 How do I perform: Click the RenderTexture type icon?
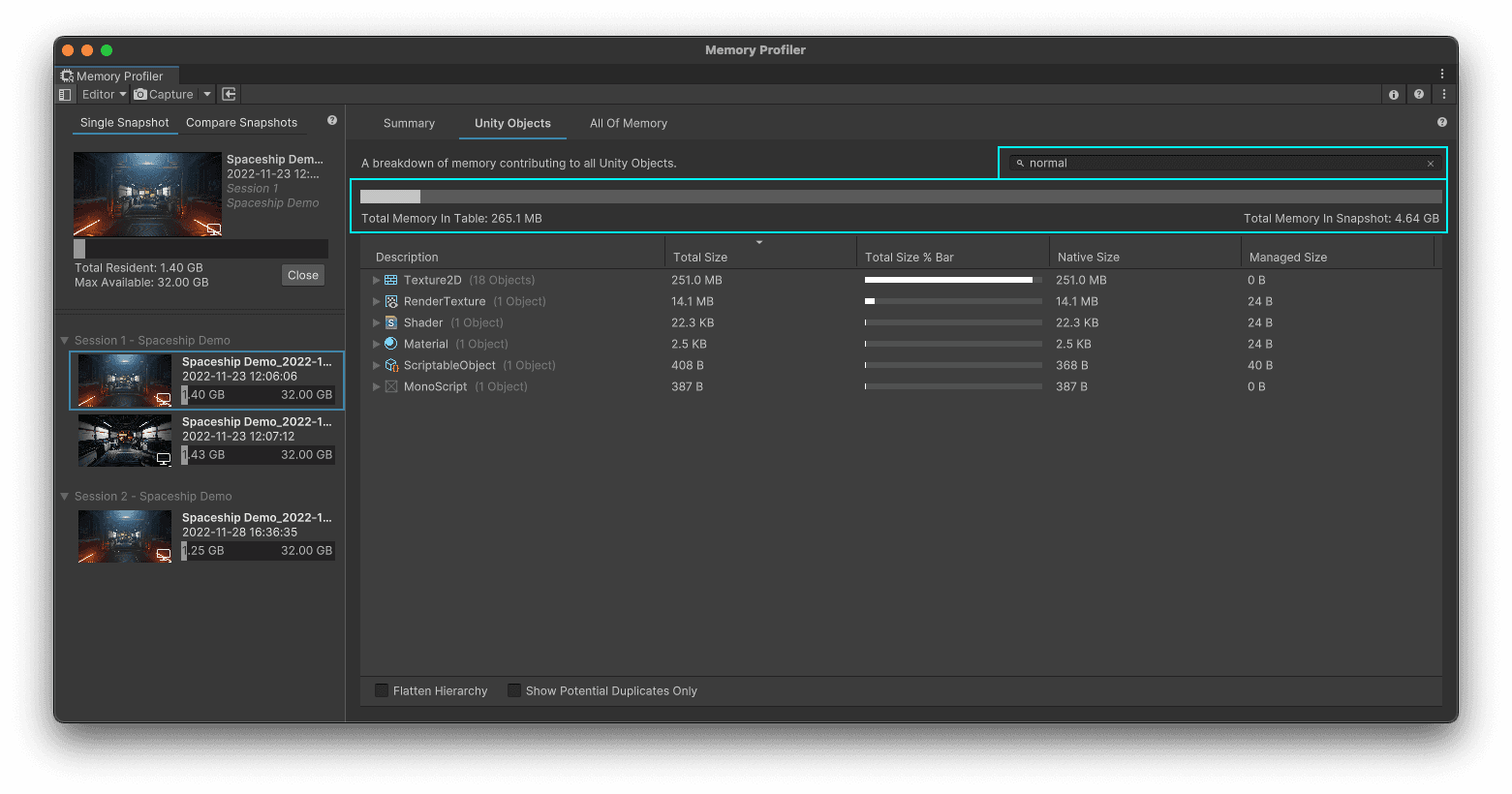(391, 301)
